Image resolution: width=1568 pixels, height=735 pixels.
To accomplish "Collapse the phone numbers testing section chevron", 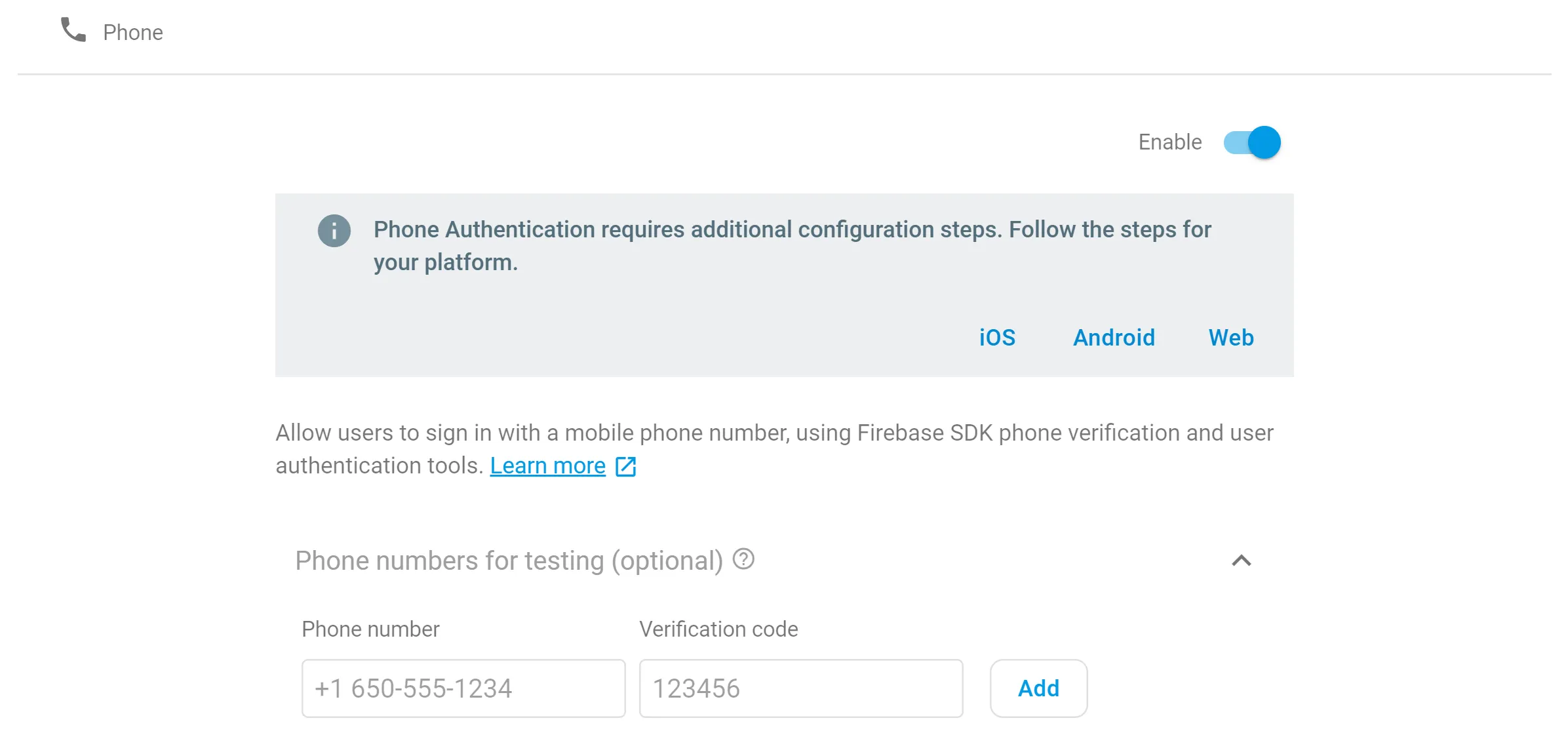I will pyautogui.click(x=1241, y=561).
